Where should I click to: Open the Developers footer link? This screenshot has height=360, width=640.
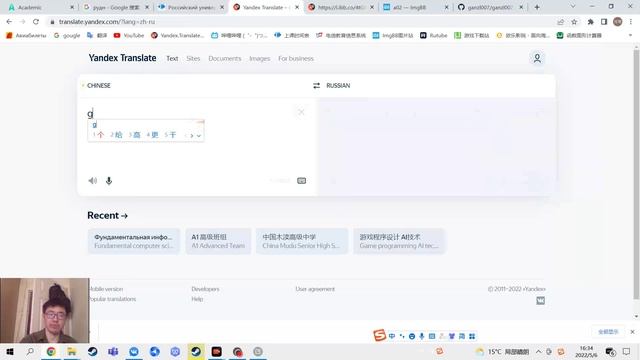(205, 289)
